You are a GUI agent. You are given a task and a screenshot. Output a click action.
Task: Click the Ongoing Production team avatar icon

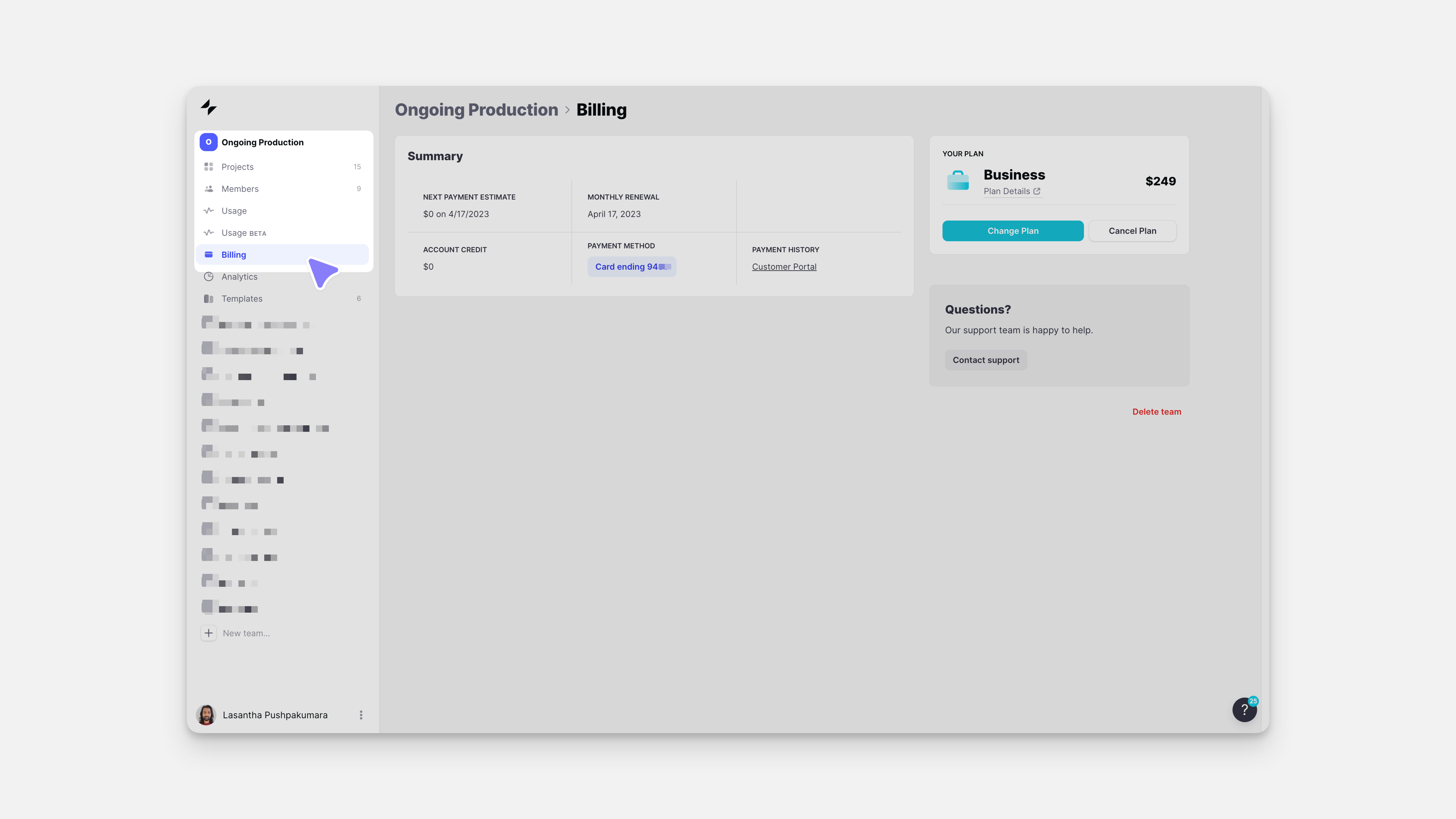click(x=209, y=142)
